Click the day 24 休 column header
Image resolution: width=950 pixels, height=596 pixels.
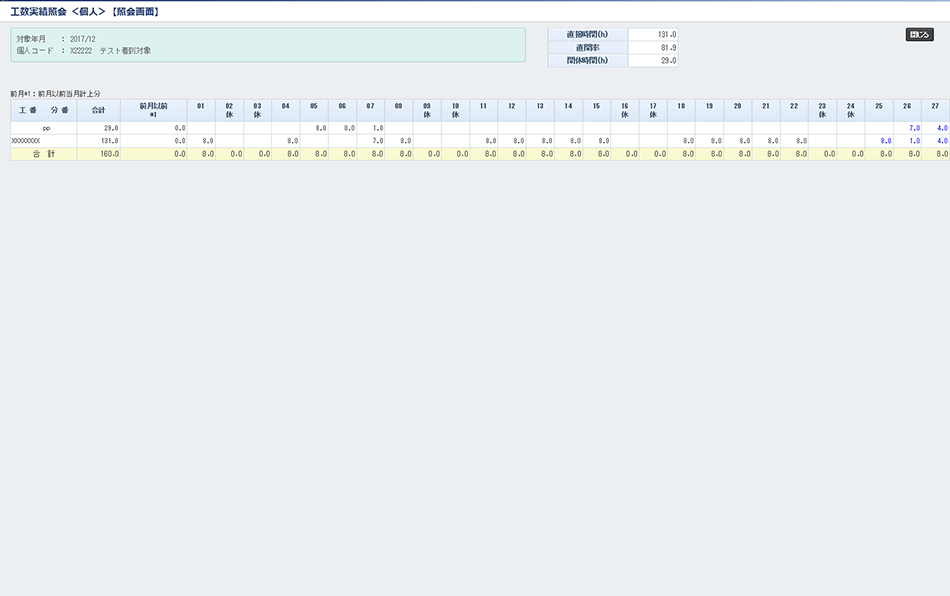coord(851,110)
